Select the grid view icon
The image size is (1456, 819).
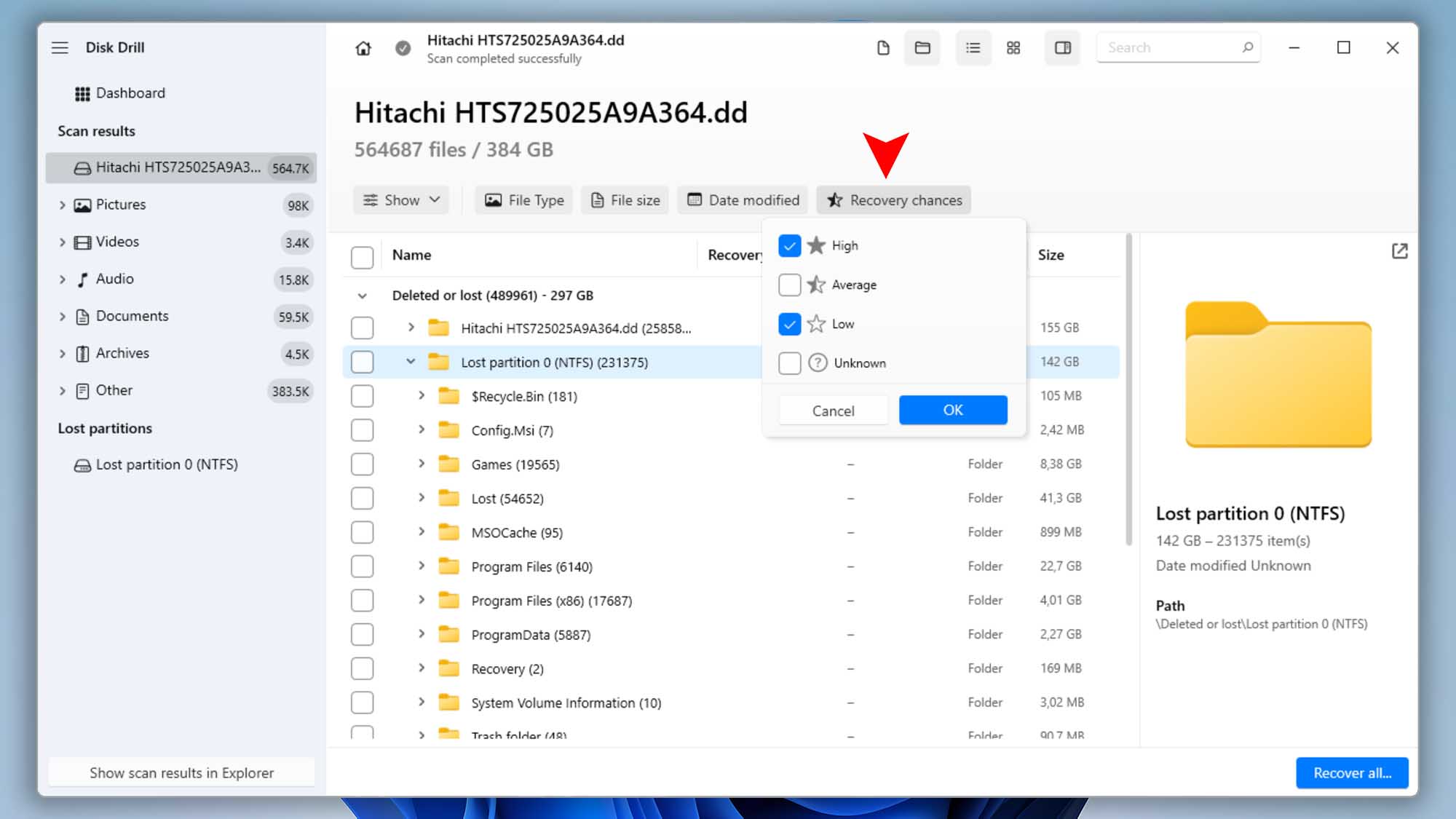(x=1013, y=48)
